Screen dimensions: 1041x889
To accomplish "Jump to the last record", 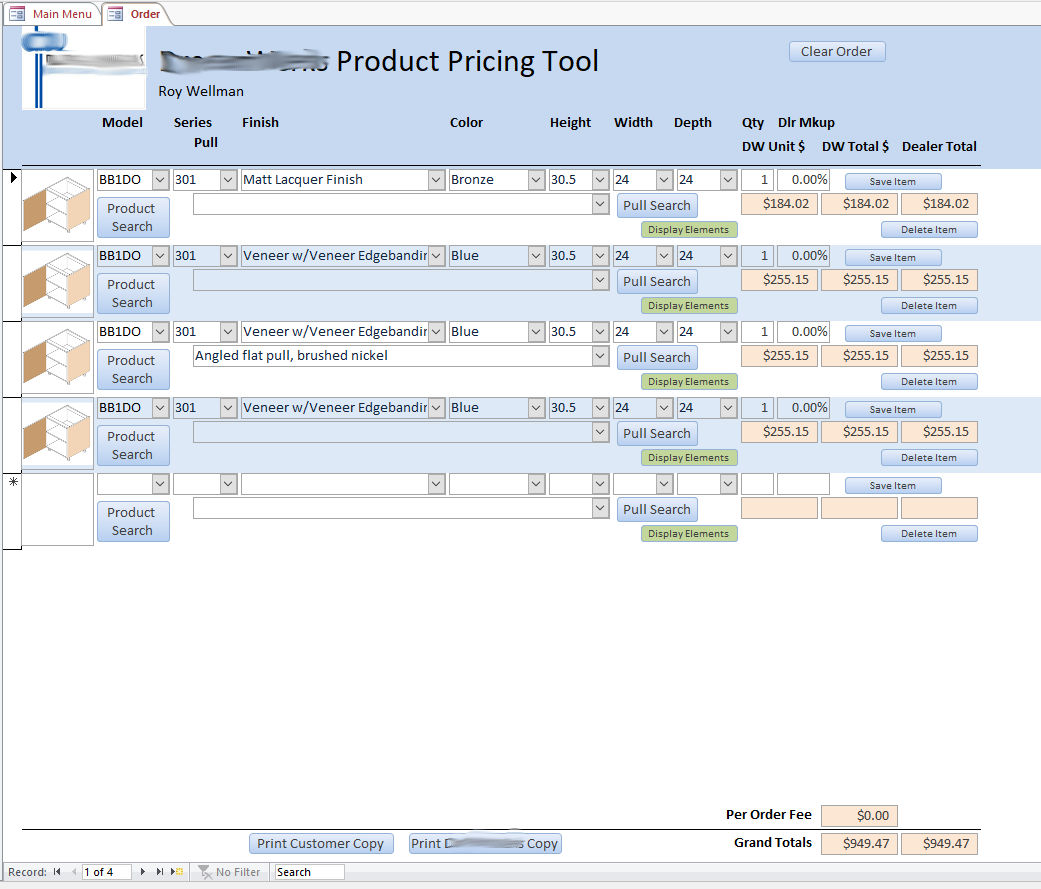I will tap(160, 872).
